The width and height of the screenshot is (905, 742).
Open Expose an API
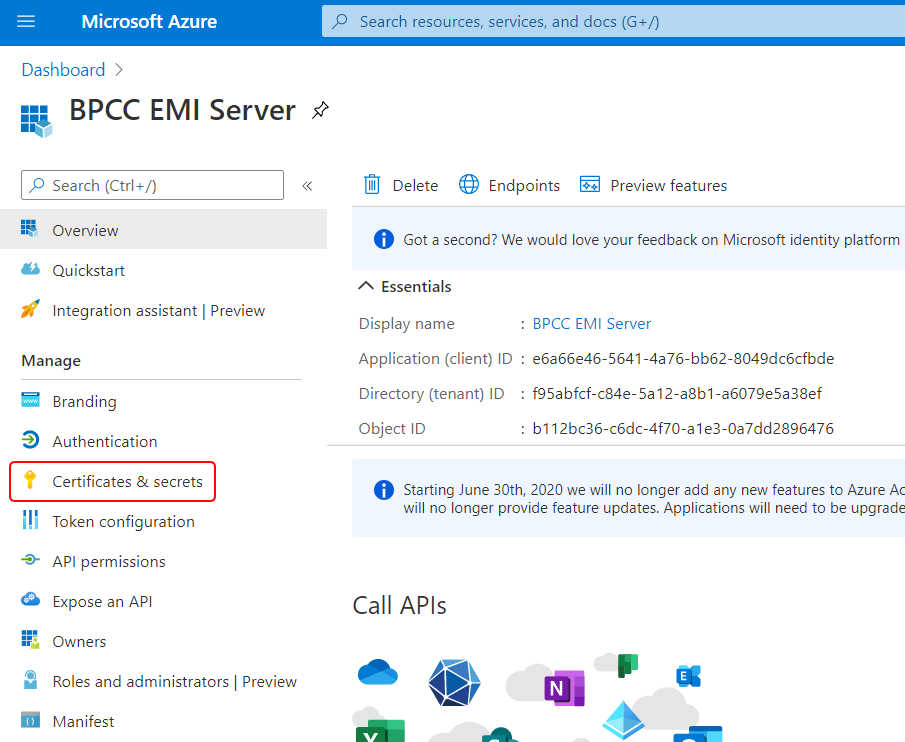click(x=103, y=602)
